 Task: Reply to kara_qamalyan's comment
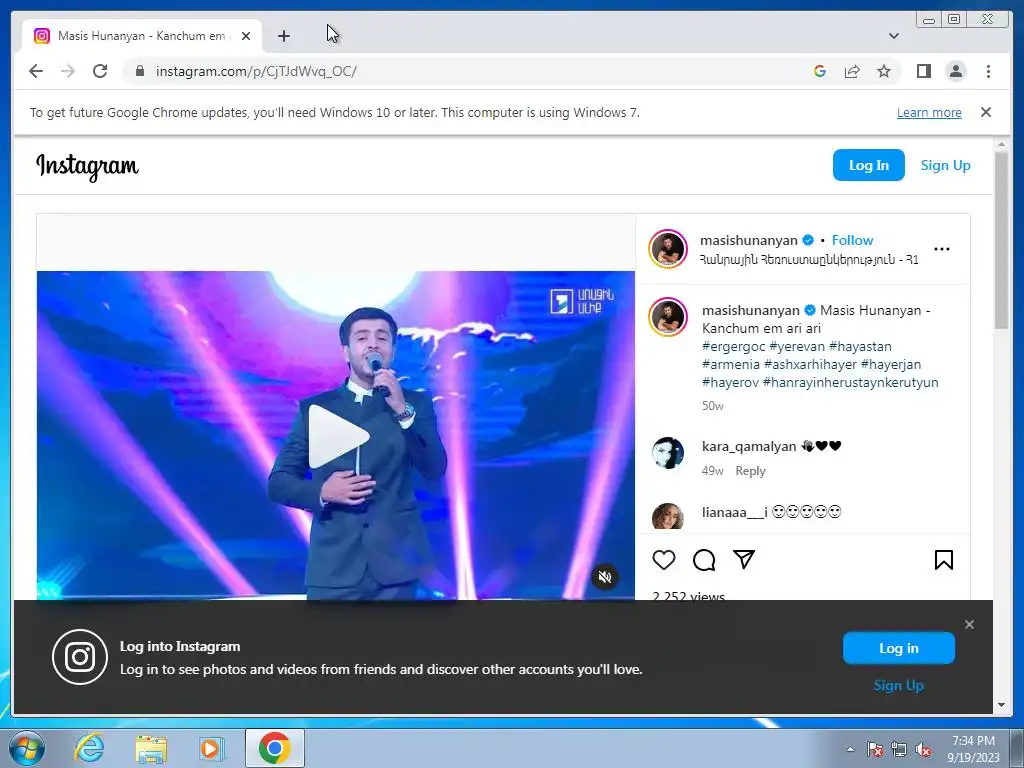(750, 471)
